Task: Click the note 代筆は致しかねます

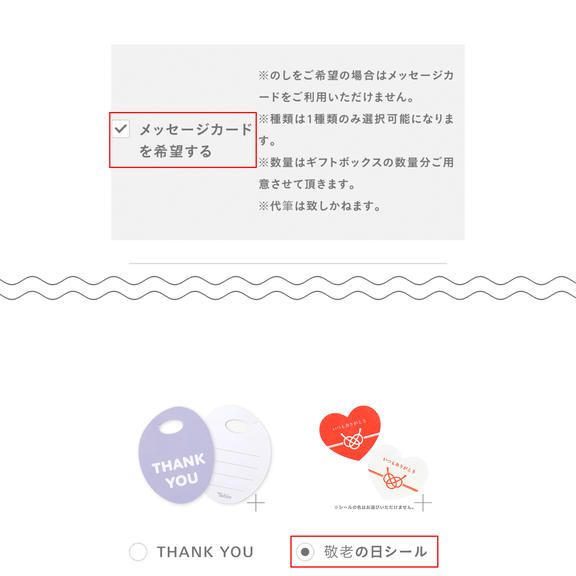Action: (319, 206)
